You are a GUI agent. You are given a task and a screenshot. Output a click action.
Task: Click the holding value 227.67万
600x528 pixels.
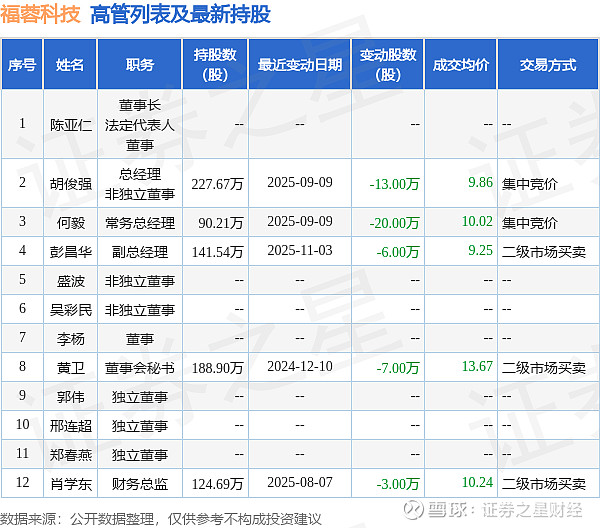pos(217,184)
